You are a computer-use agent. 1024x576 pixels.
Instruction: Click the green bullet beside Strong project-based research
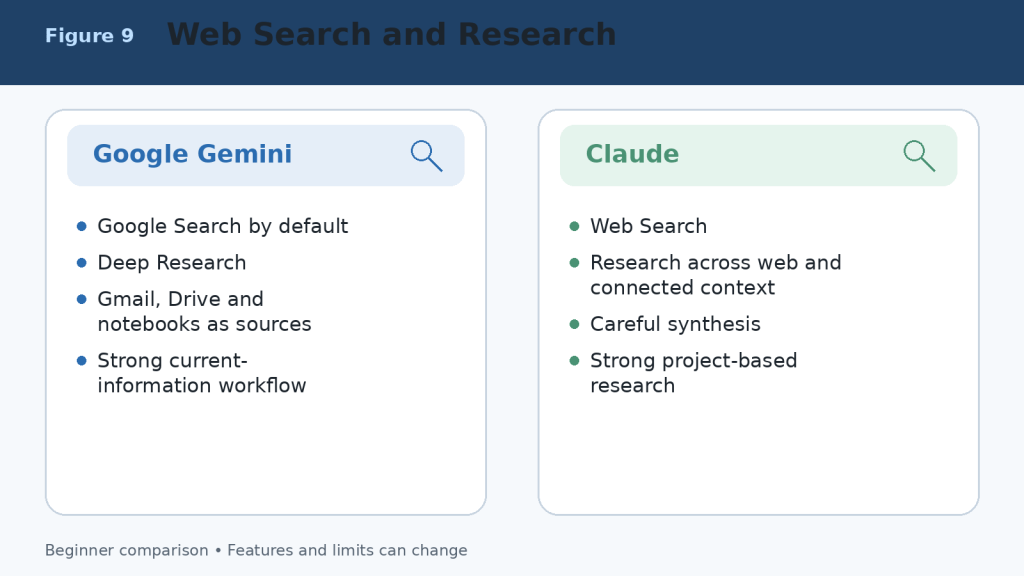[x=575, y=360]
